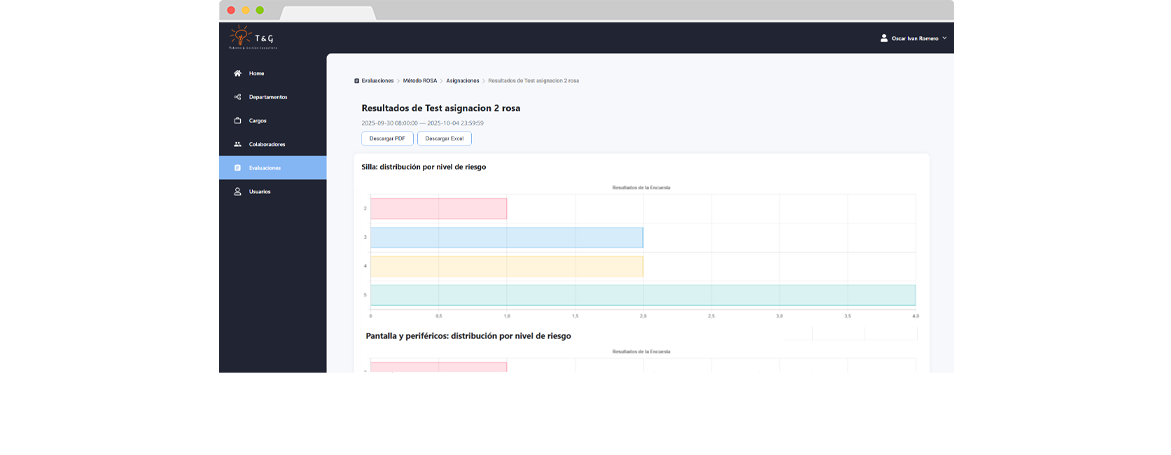Click the Evaluaciones clipboard icon
The width and height of the screenshot is (1171, 455).
(x=237, y=168)
